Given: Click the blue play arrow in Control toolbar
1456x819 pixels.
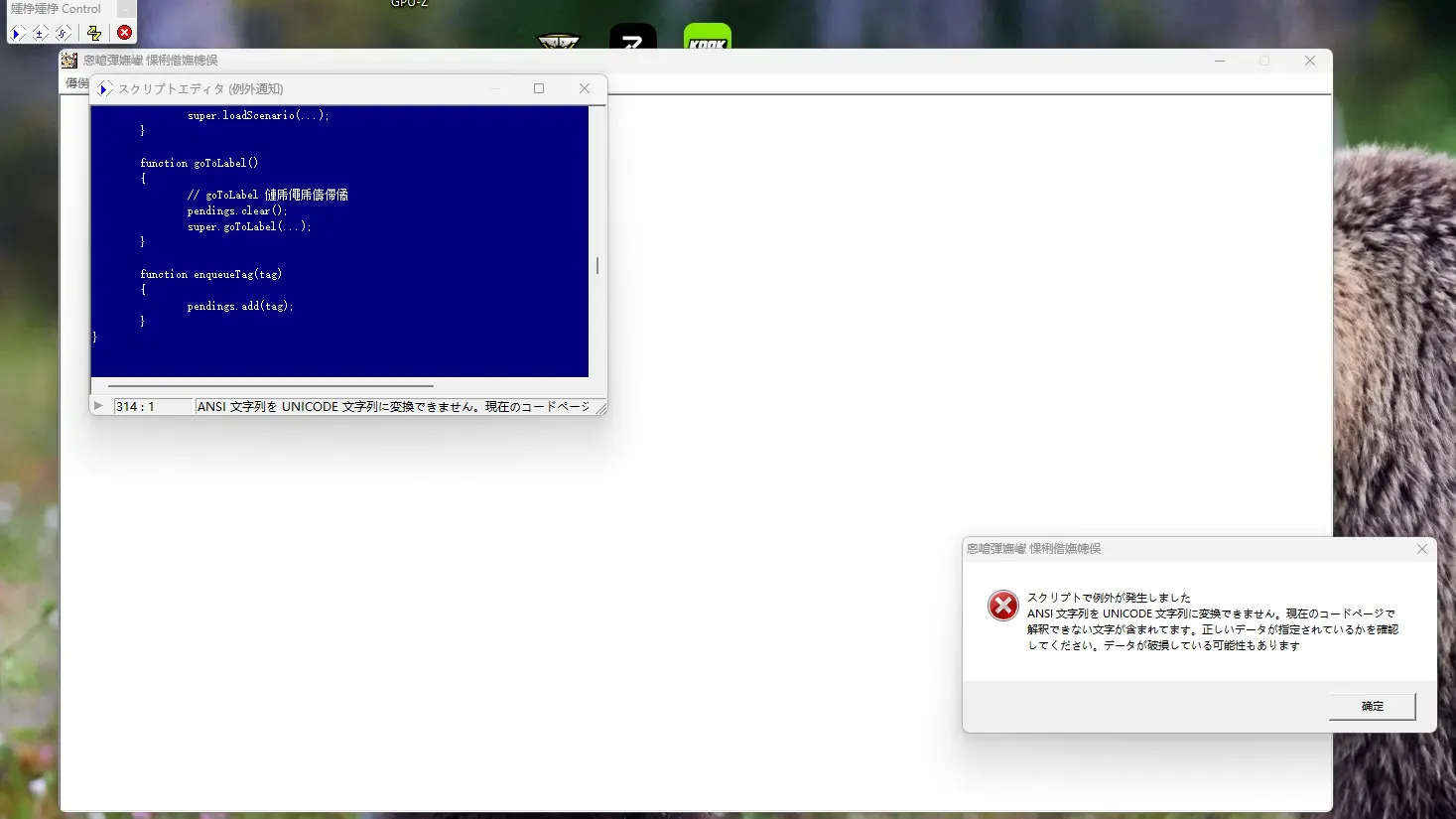Looking at the screenshot, I should [x=17, y=33].
